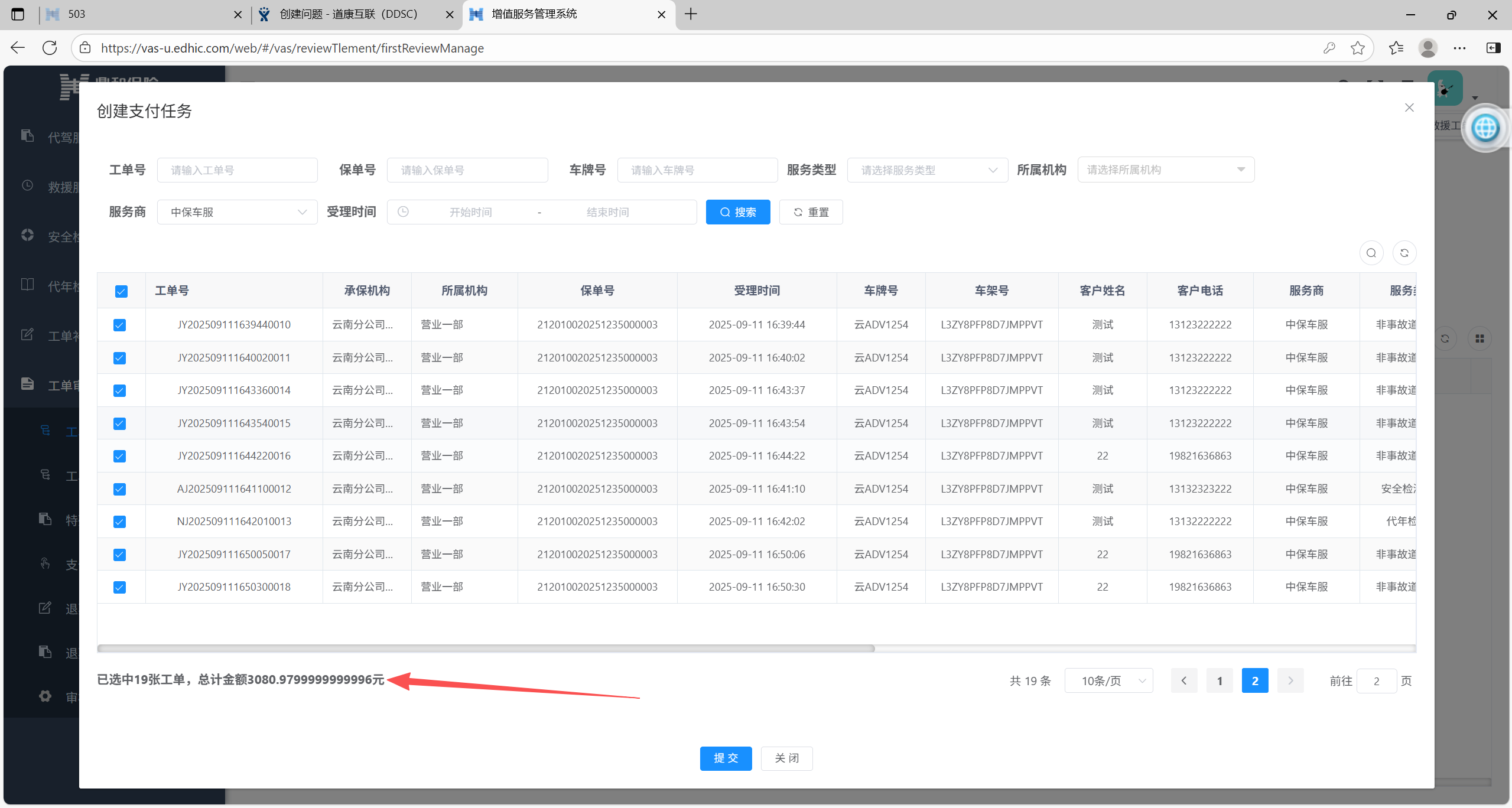Click the browser page refresh icon

coord(50,48)
